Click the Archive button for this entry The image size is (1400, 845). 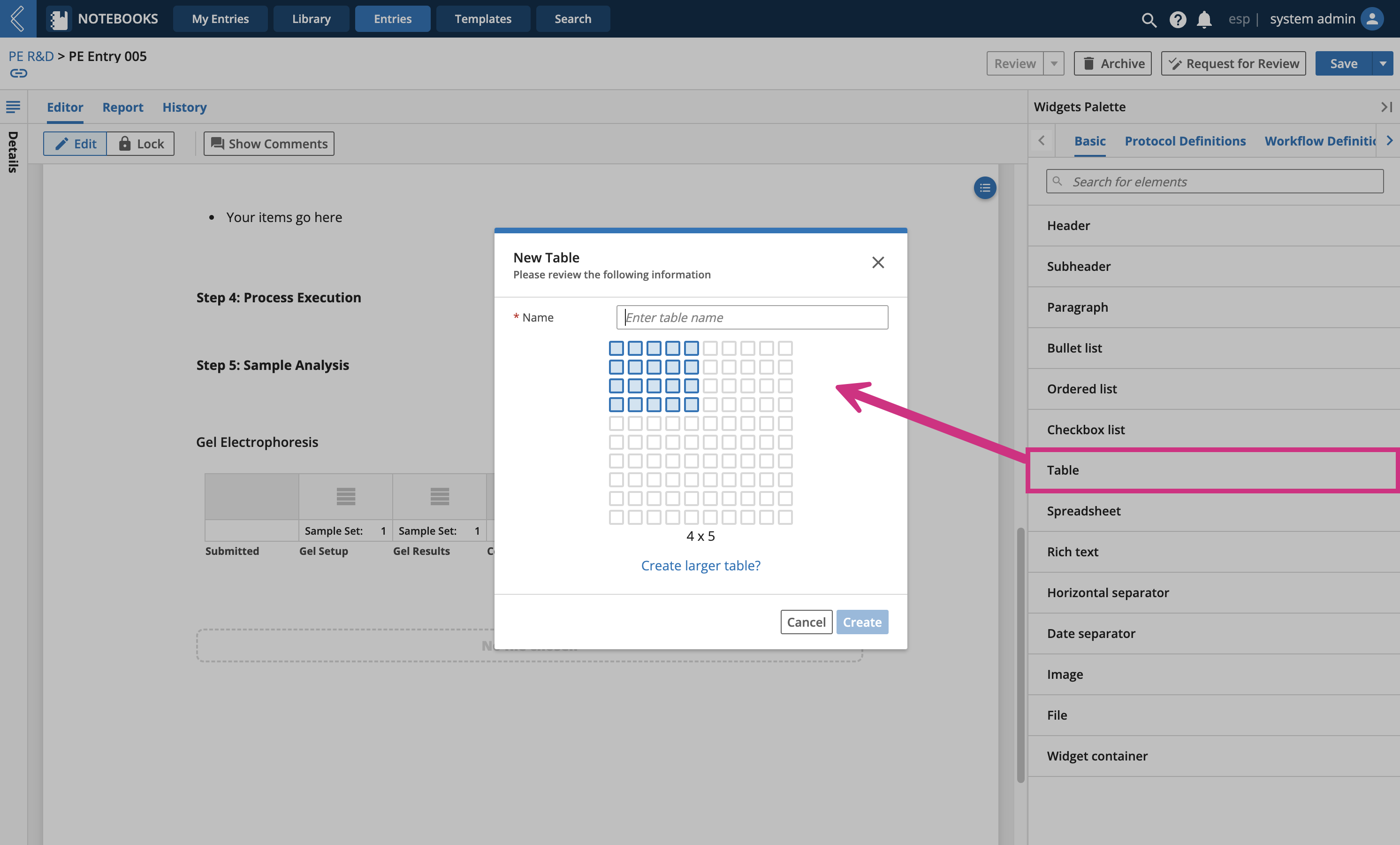coord(1112,62)
